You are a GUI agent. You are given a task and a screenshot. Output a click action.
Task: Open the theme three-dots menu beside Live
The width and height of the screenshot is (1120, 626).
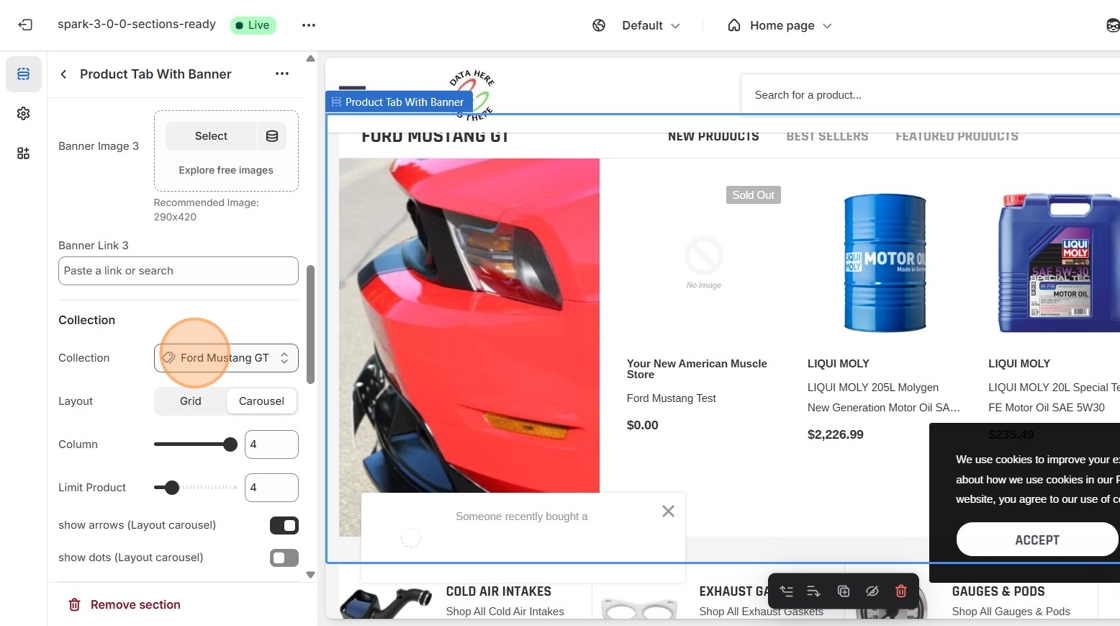pyautogui.click(x=309, y=25)
